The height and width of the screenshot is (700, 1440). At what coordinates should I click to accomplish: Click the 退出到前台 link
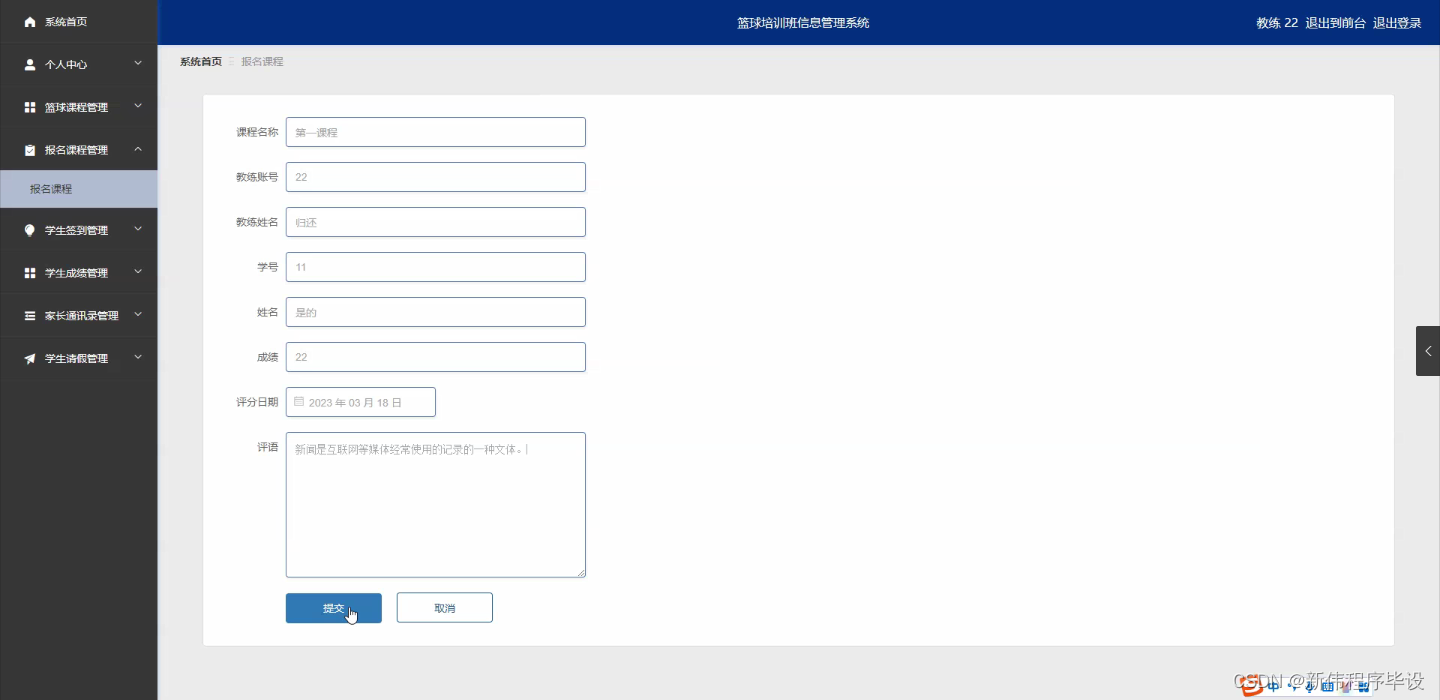(x=1336, y=23)
